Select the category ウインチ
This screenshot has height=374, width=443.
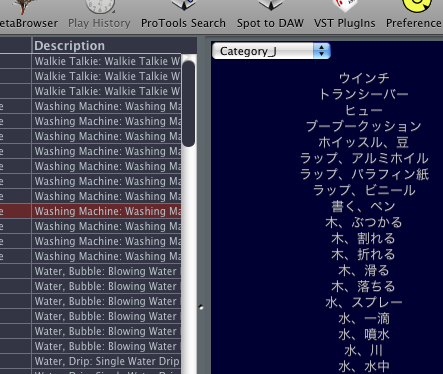click(x=364, y=78)
